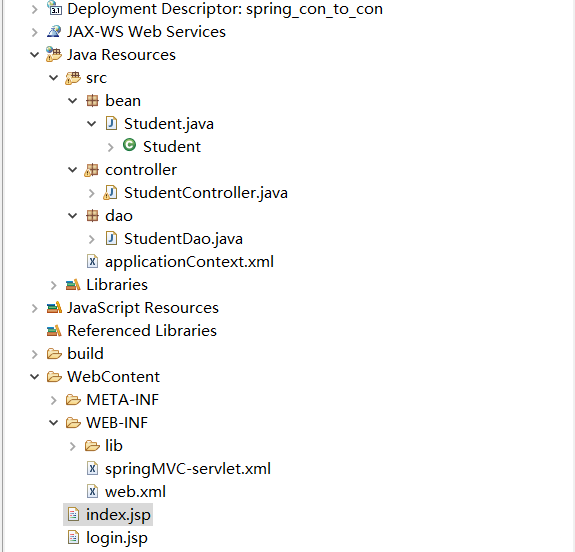575x552 pixels.
Task: Expand the Deployment Descriptor node
Action: click(x=35, y=9)
